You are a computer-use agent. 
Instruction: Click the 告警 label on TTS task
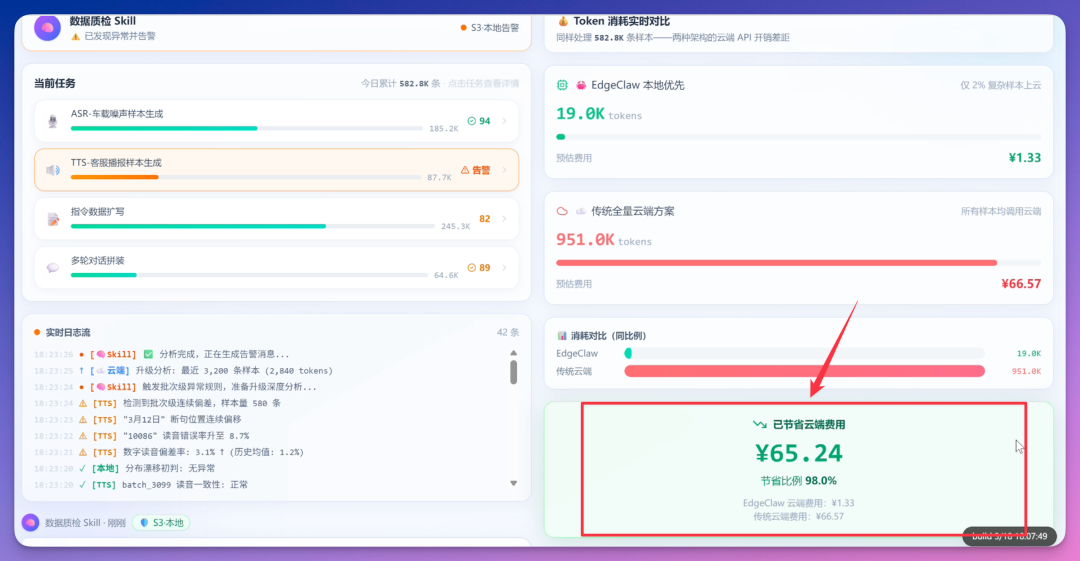coord(481,170)
